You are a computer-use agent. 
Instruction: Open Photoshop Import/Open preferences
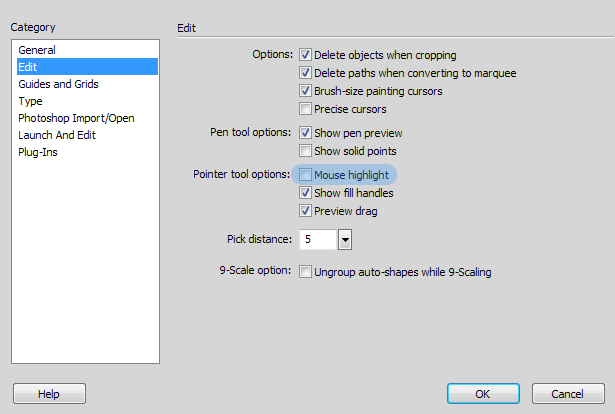coord(76,118)
